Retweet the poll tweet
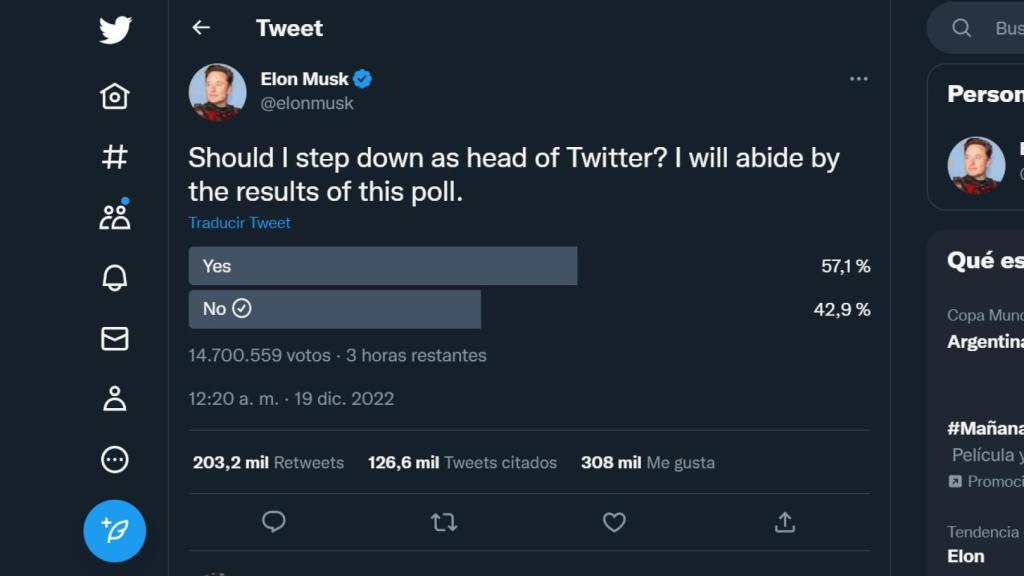 [x=443, y=522]
